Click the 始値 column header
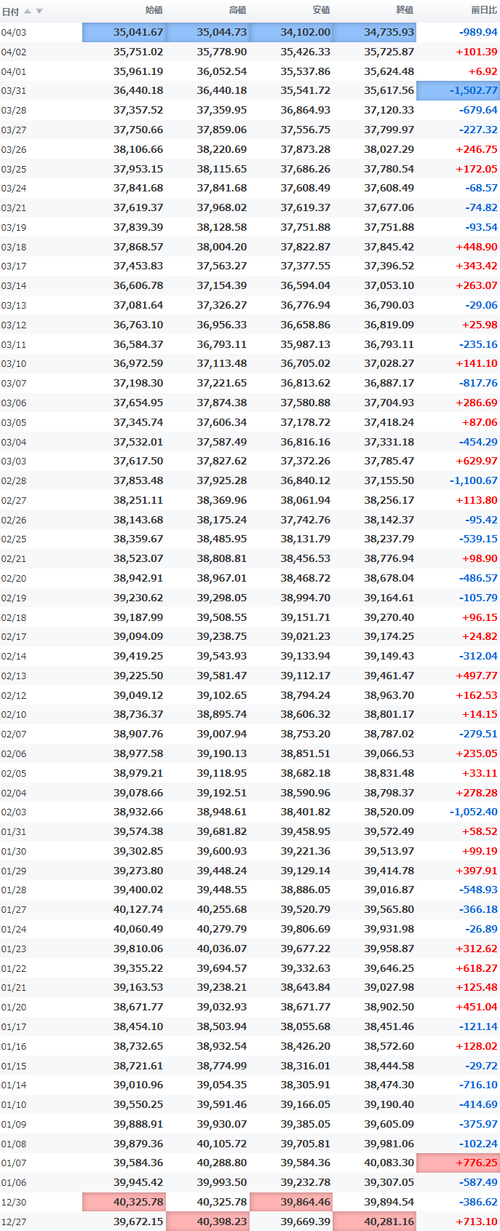The image size is (500, 1231). tap(154, 11)
